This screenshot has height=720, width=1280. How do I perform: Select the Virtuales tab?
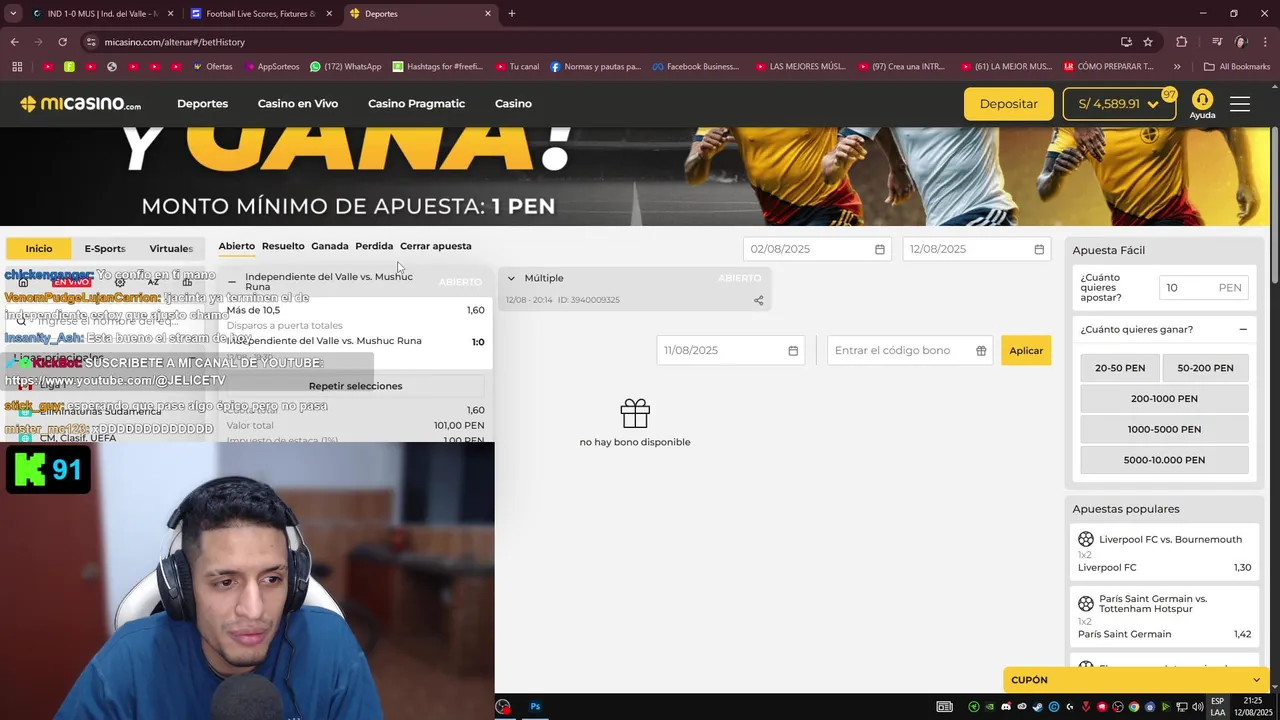pos(171,249)
